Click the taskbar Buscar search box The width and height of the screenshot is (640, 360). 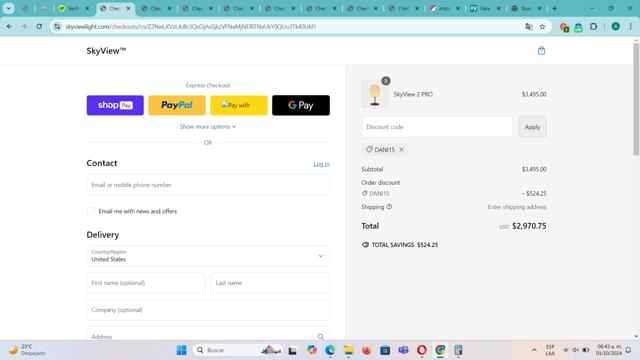click(x=238, y=350)
